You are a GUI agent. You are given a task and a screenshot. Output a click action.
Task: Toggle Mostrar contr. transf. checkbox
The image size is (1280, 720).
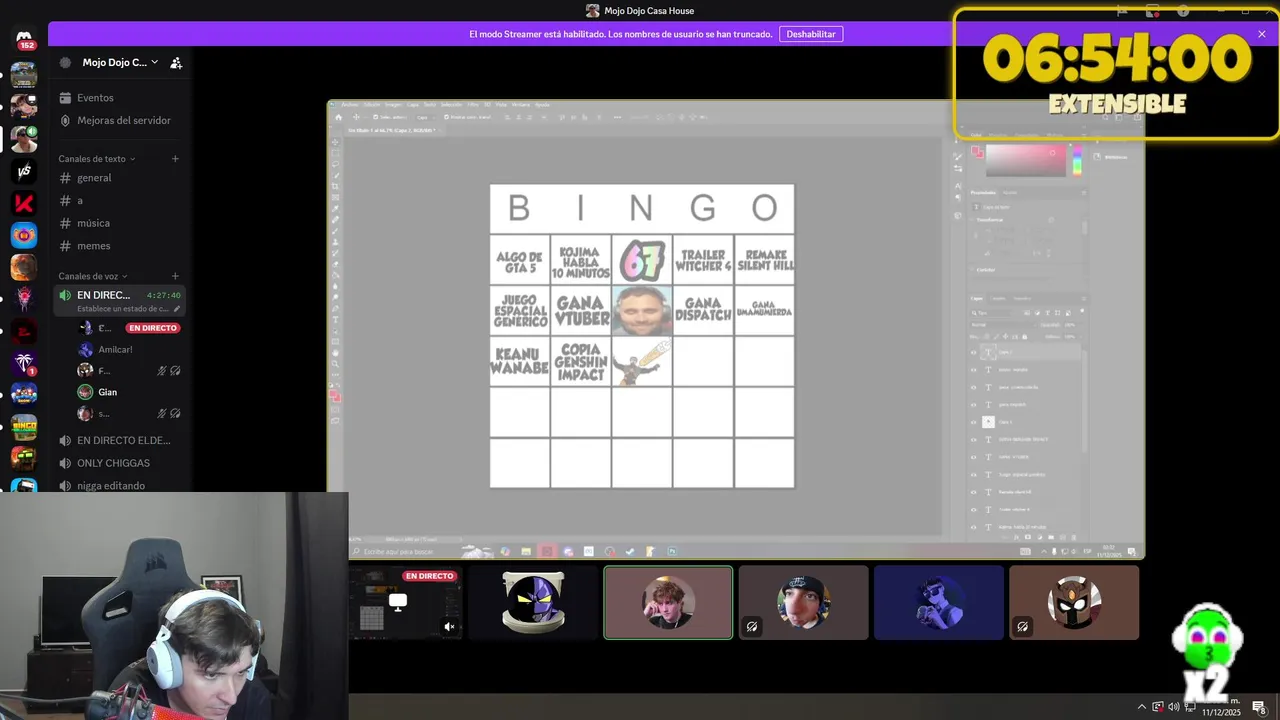tap(446, 117)
